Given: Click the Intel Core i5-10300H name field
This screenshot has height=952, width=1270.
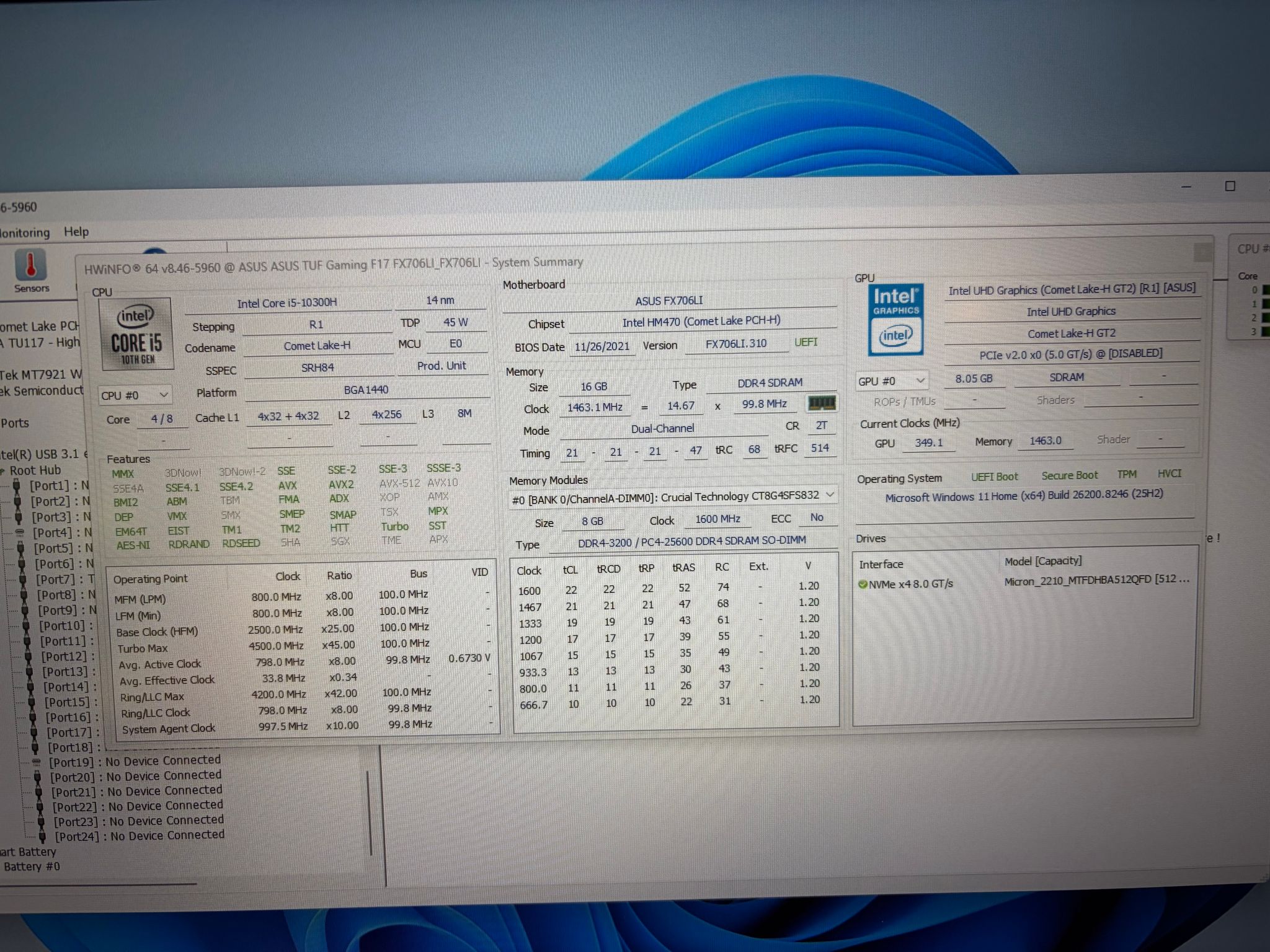Looking at the screenshot, I should [287, 303].
